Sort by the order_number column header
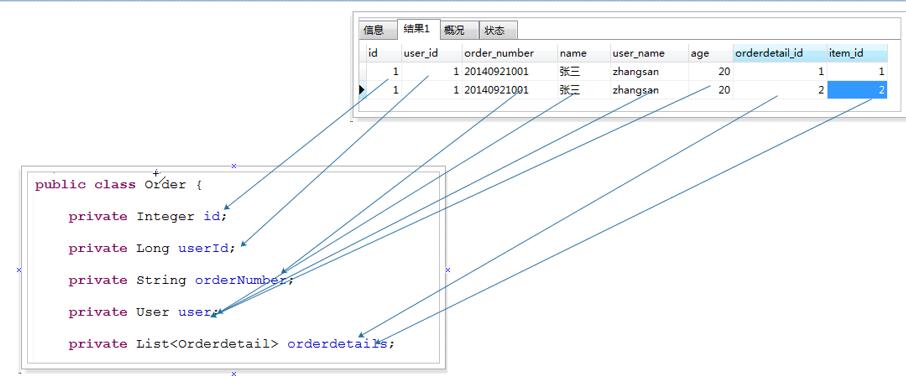 pyautogui.click(x=510, y=53)
